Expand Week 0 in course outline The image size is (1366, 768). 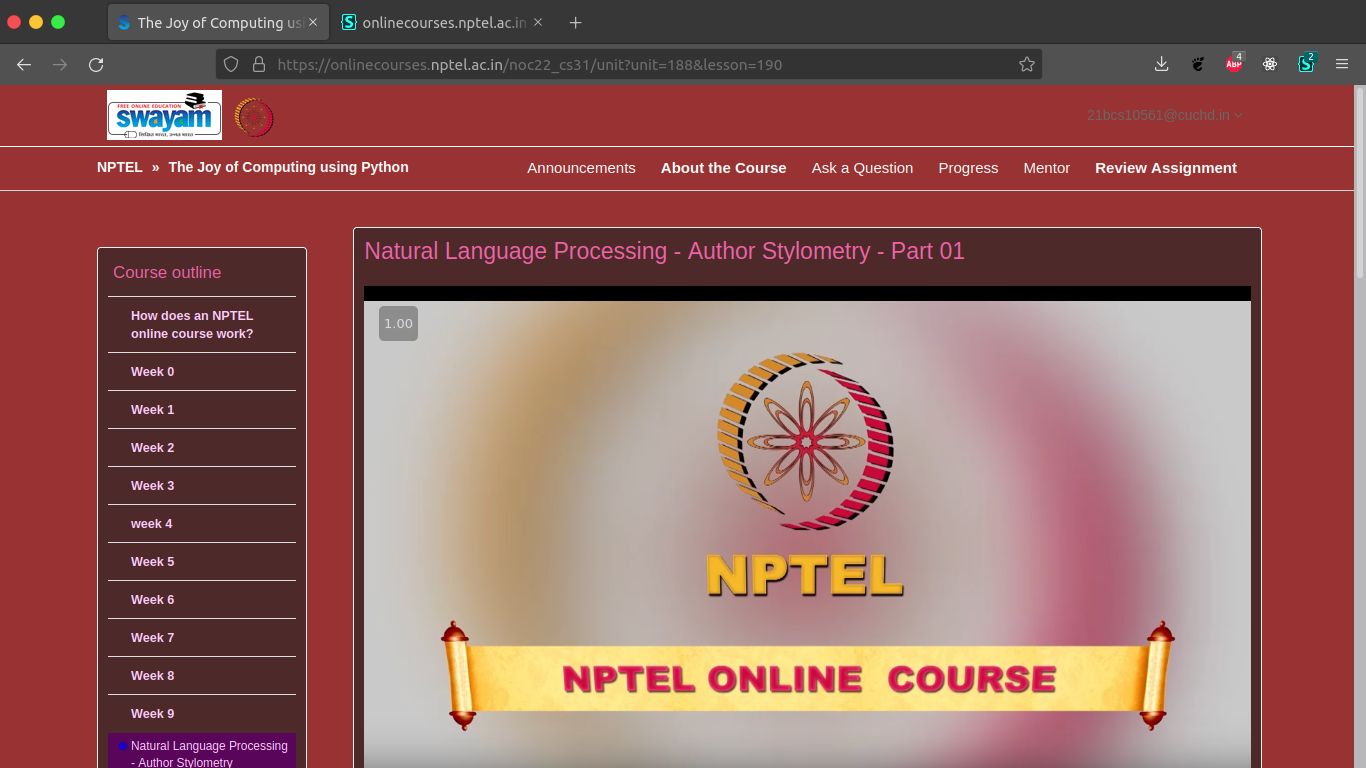click(202, 371)
